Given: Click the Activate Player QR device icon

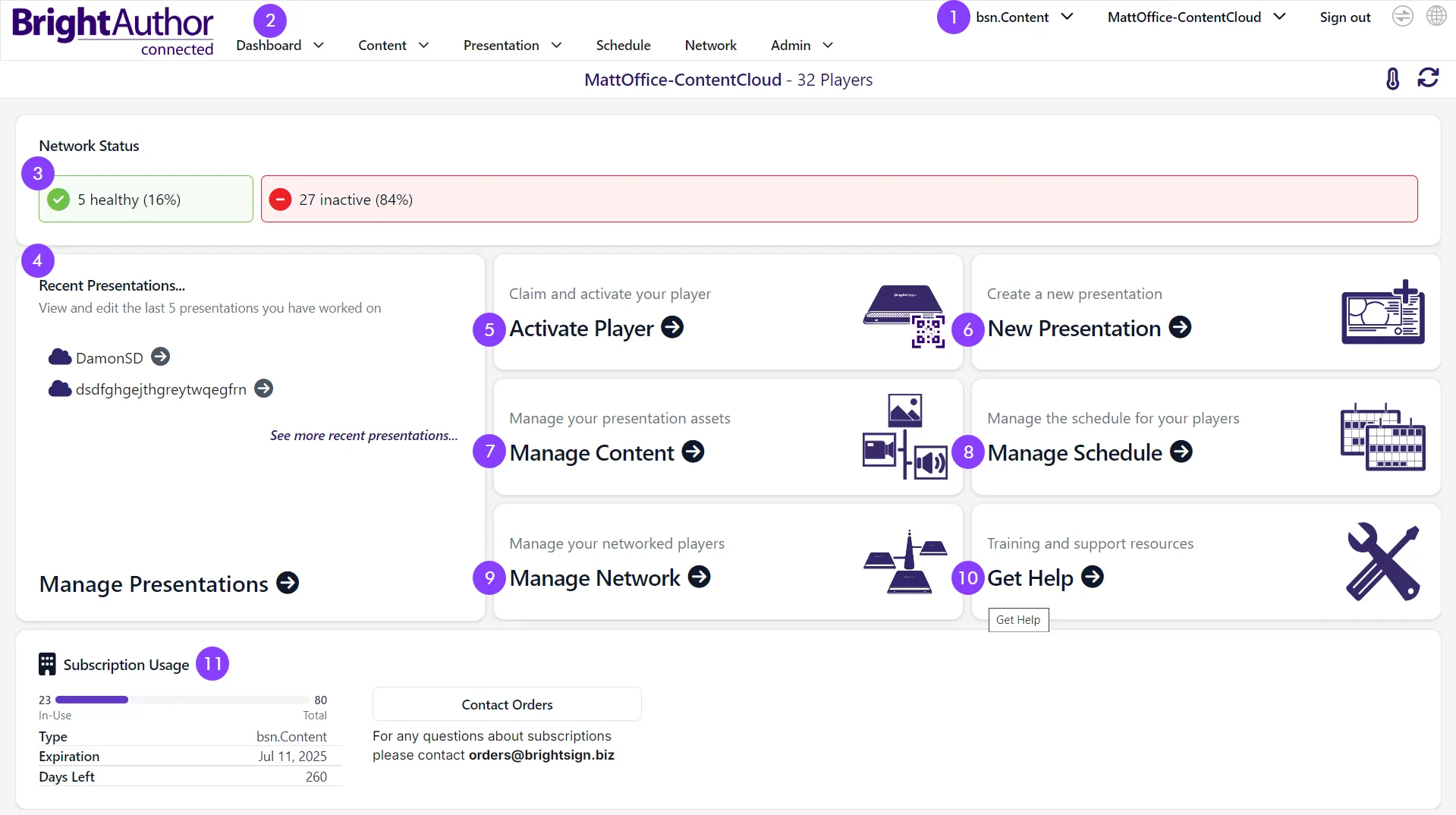Looking at the screenshot, I should coord(904,316).
